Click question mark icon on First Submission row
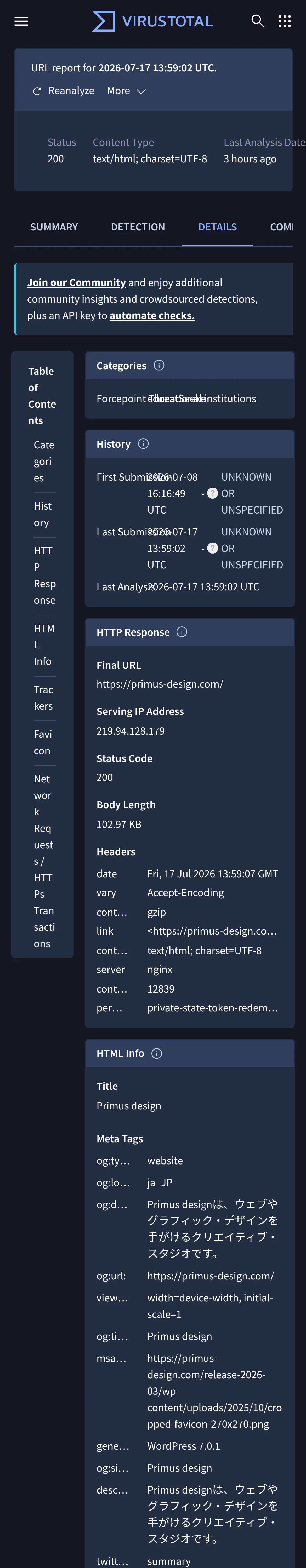The width and height of the screenshot is (306, 1568). click(x=212, y=494)
